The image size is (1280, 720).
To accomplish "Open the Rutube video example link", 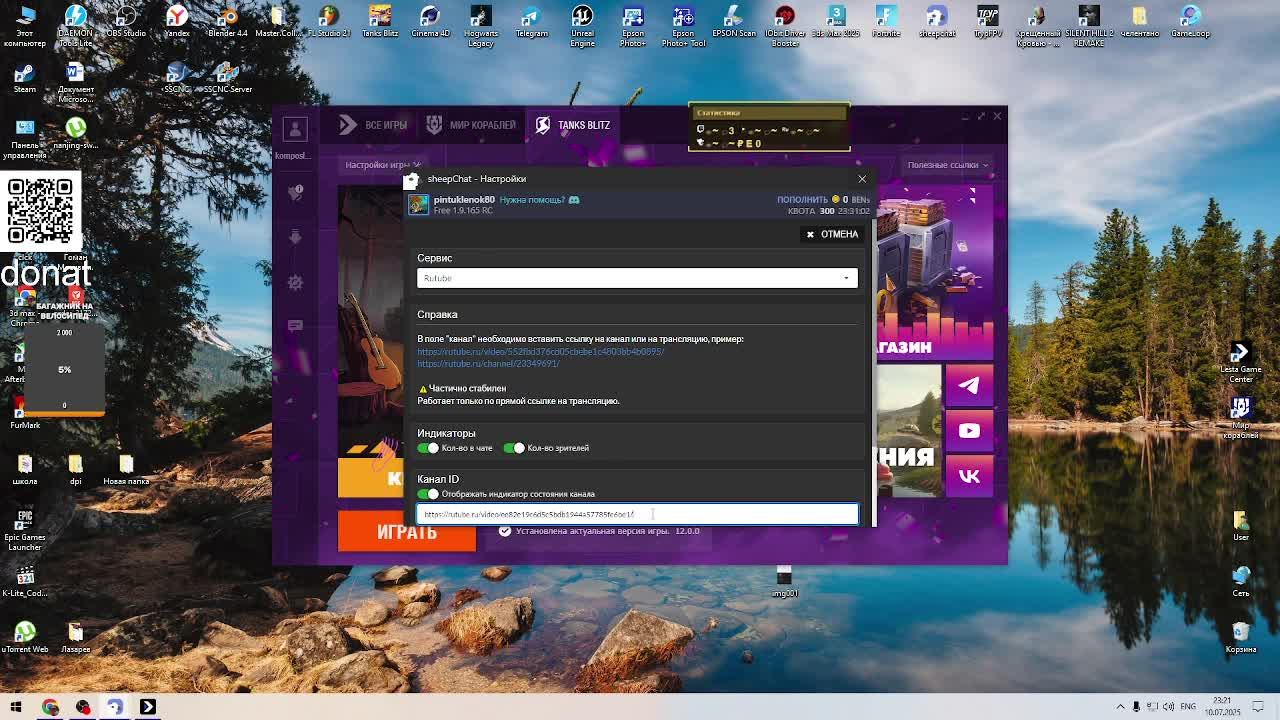I will [x=540, y=352].
